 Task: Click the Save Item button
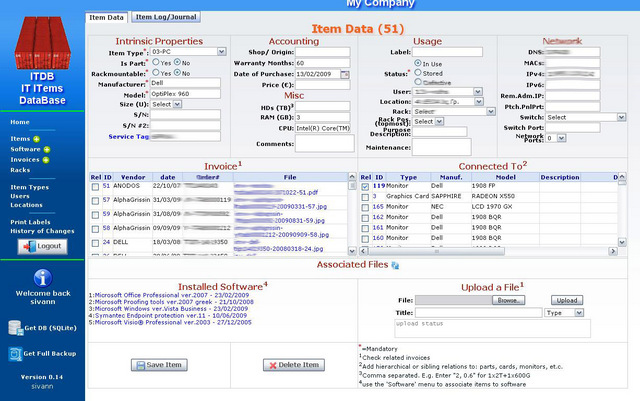coord(159,365)
